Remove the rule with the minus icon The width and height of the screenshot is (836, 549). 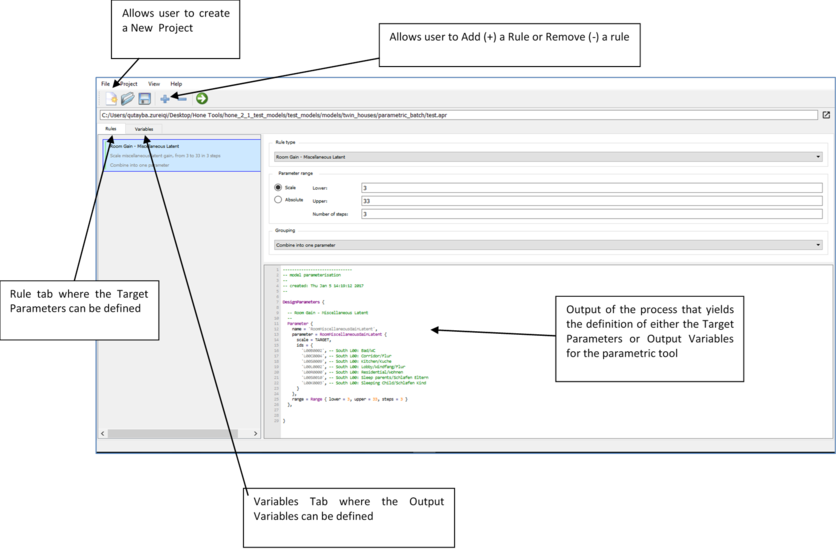click(181, 99)
